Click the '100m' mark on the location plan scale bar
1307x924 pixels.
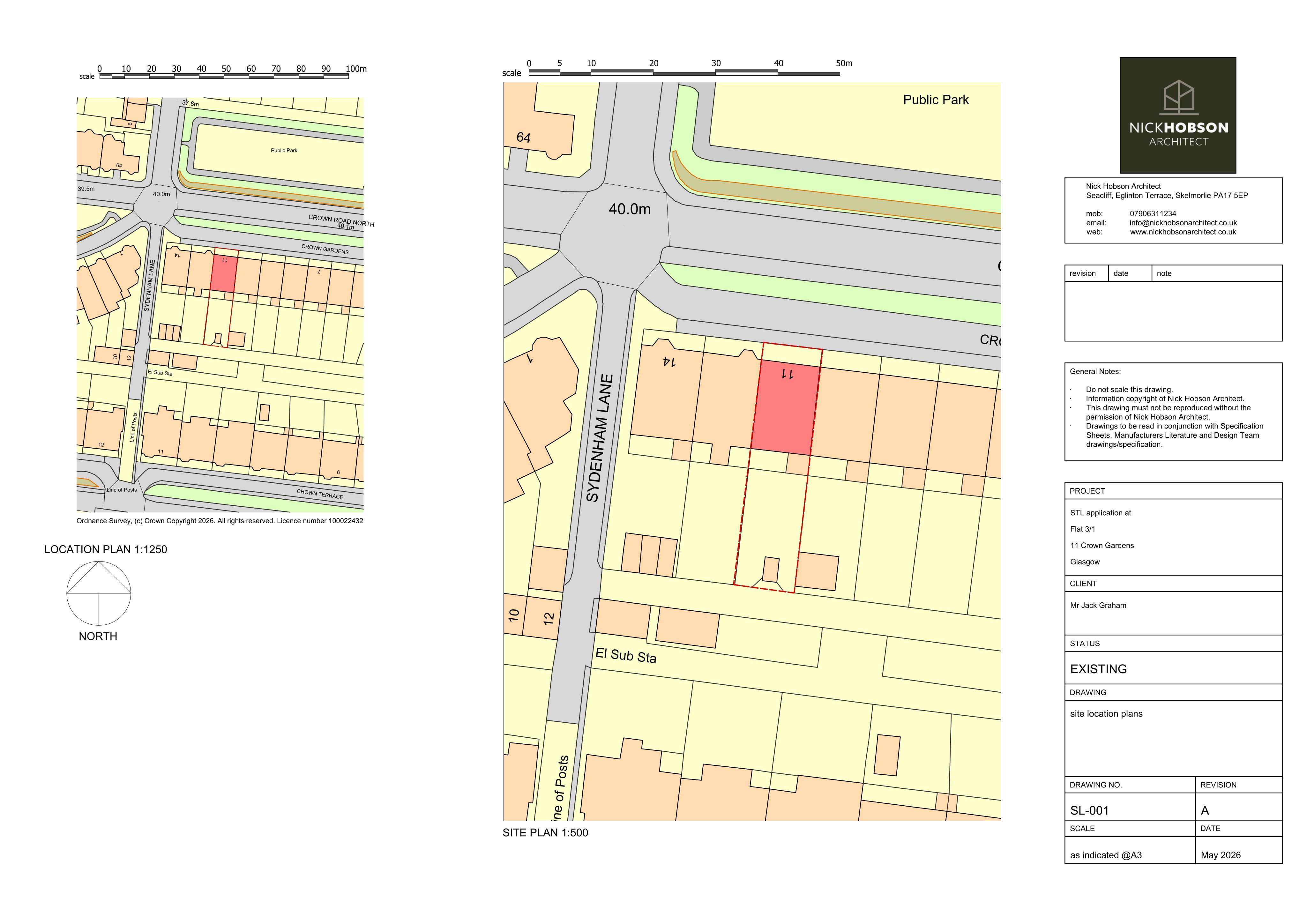356,69
